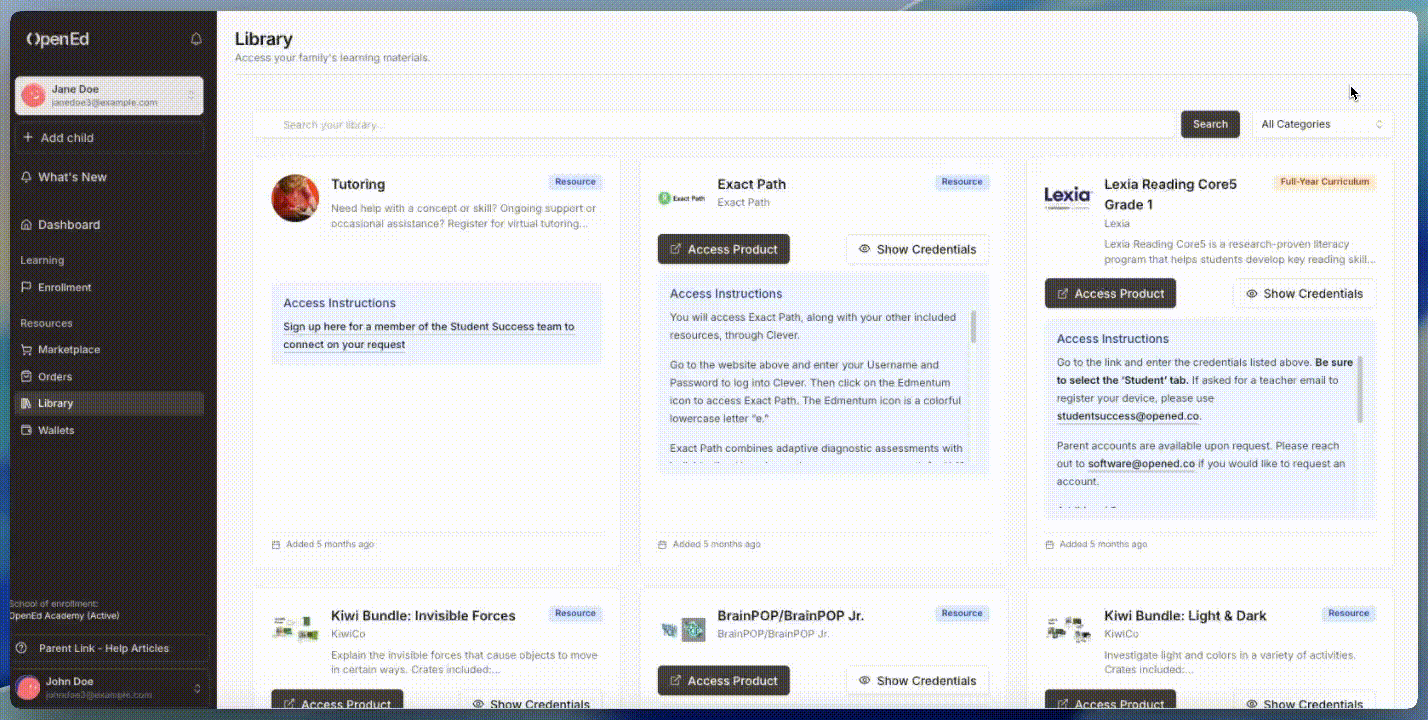Open the All Categories dropdown
The image size is (1428, 720).
coord(1322,124)
